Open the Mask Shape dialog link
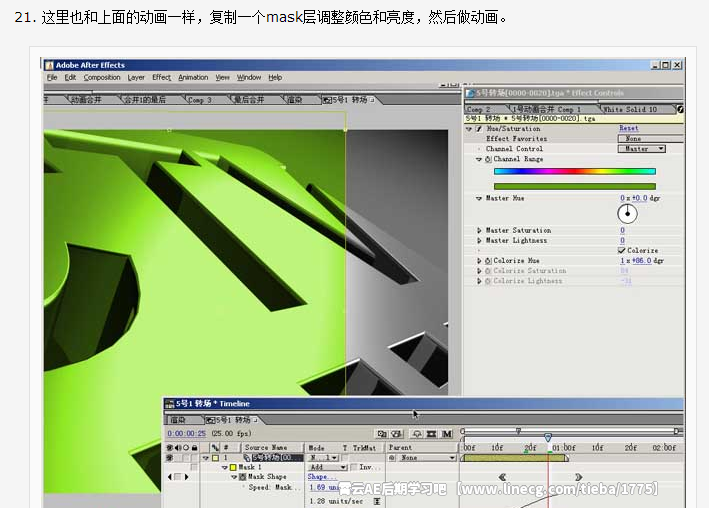 coord(321,477)
